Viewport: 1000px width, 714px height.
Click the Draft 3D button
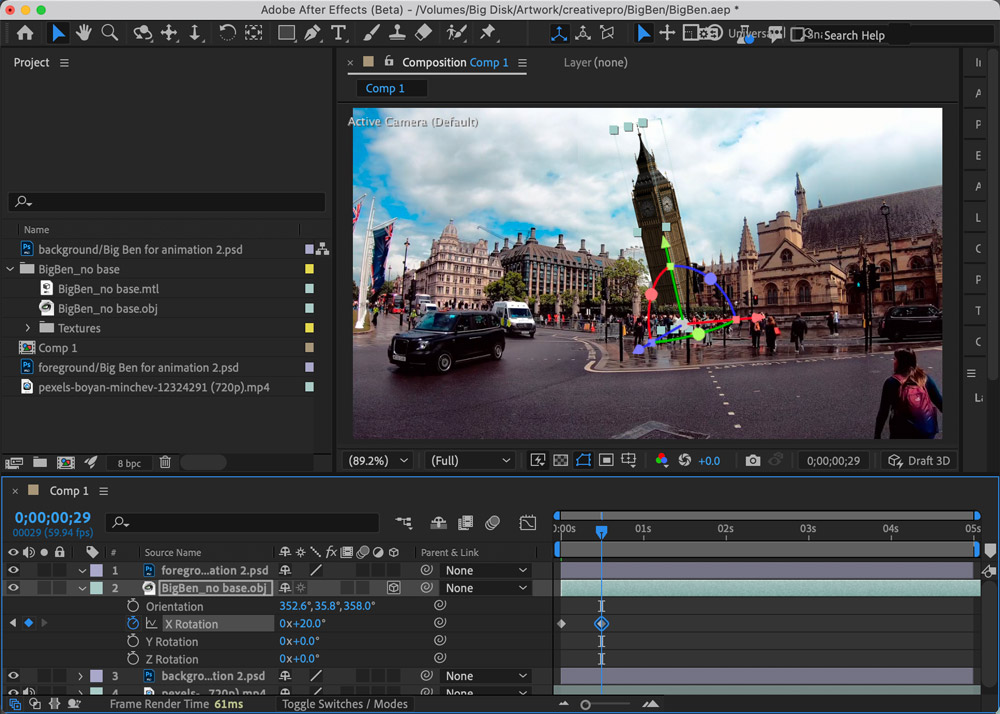click(919, 461)
